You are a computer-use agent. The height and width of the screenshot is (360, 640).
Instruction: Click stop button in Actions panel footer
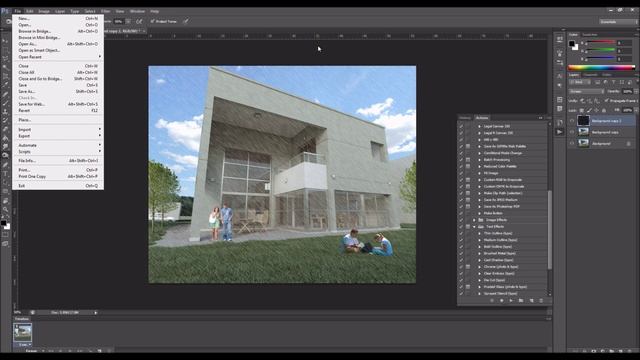[491, 301]
